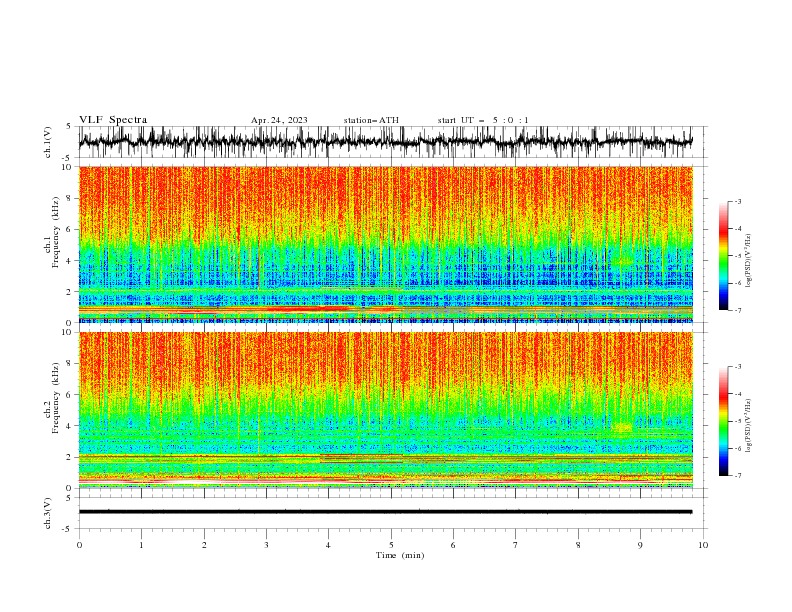792x612 pixels.
Task: Click the flat ch.3 voltage trace
Action: (x=385, y=512)
